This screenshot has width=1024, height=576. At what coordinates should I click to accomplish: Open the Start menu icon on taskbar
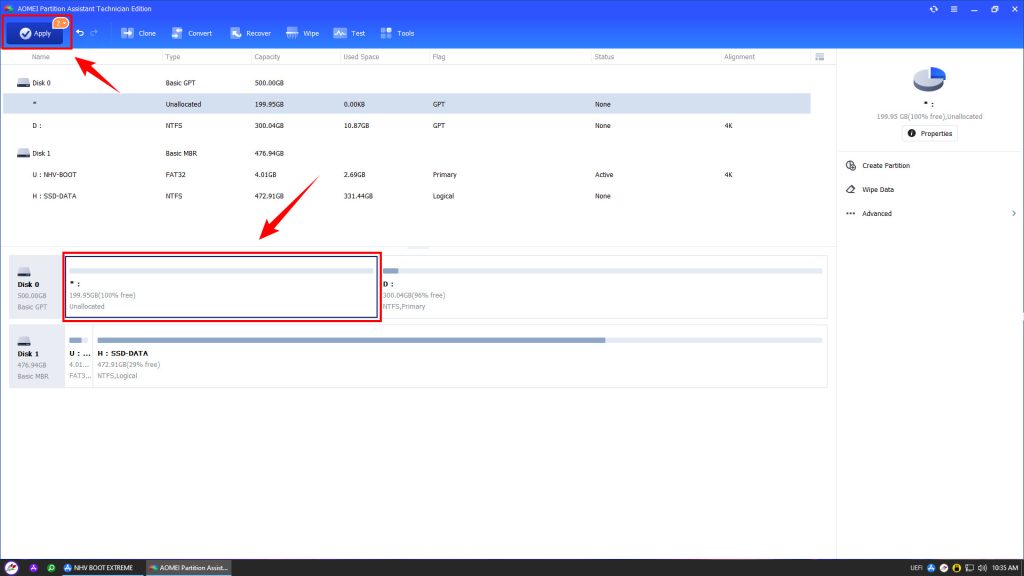pyautogui.click(x=11, y=568)
